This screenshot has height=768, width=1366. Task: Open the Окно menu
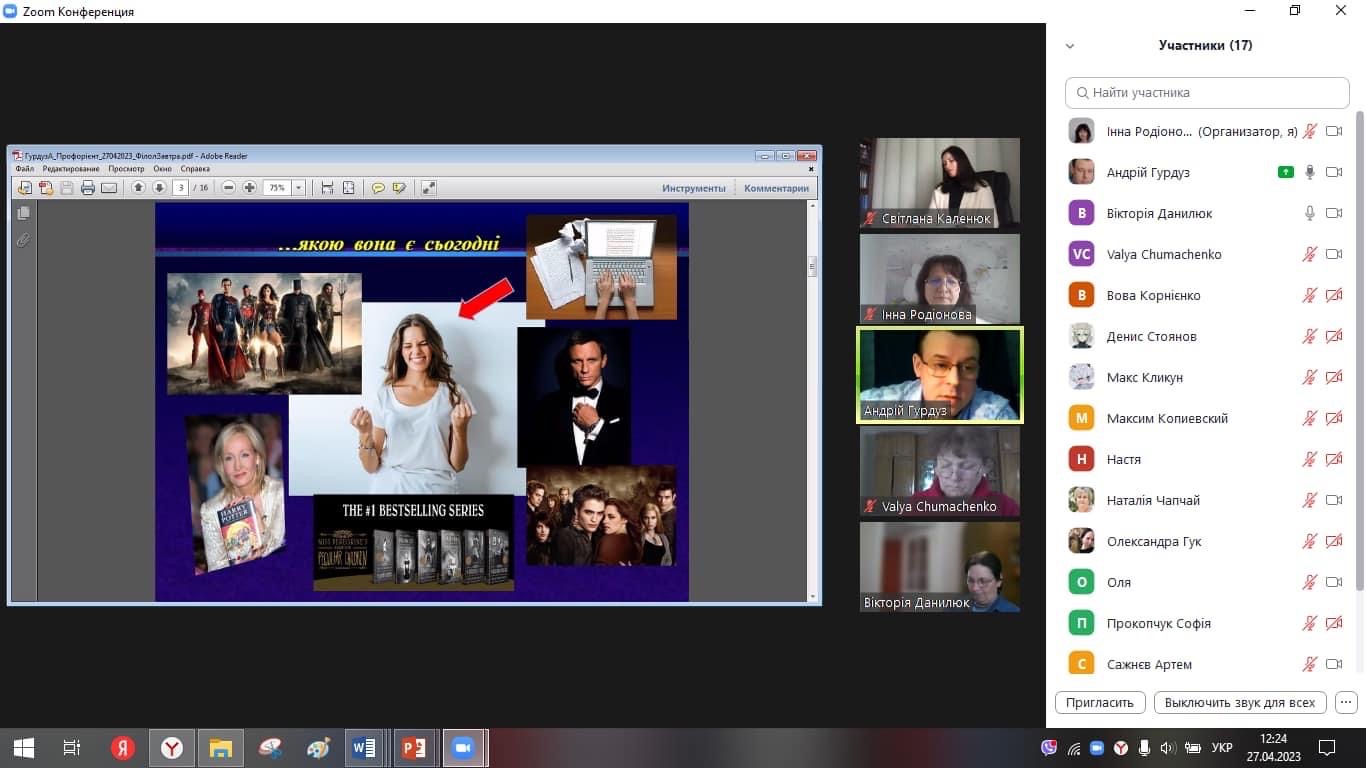point(162,169)
